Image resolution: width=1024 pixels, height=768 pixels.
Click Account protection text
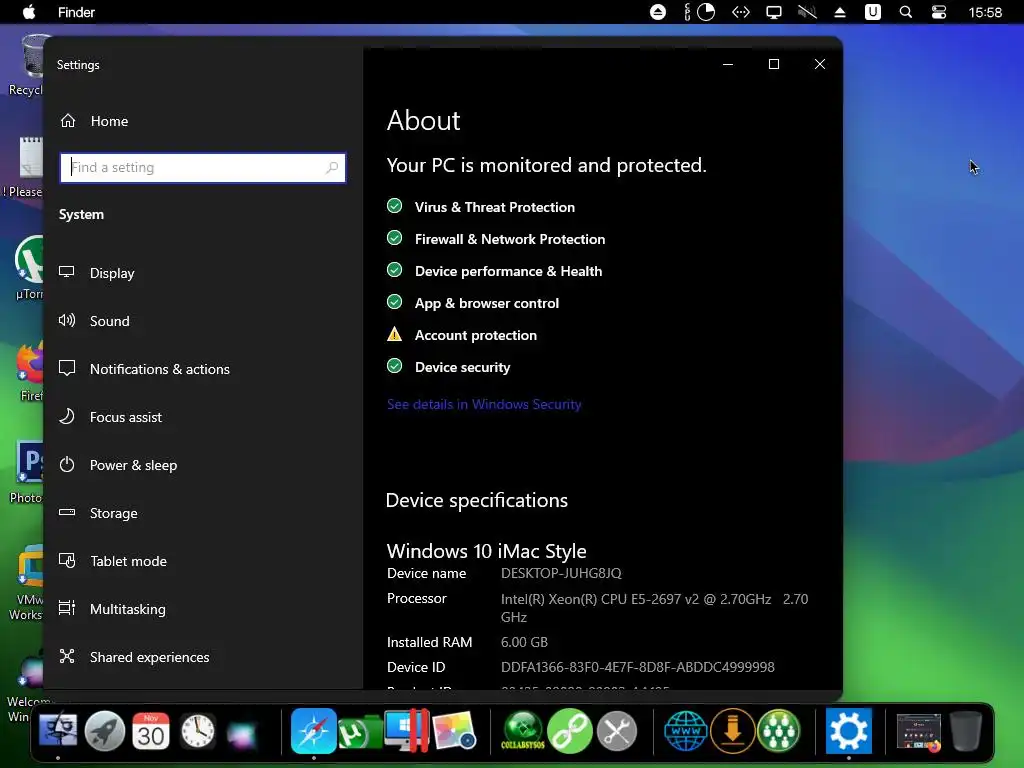coord(476,335)
